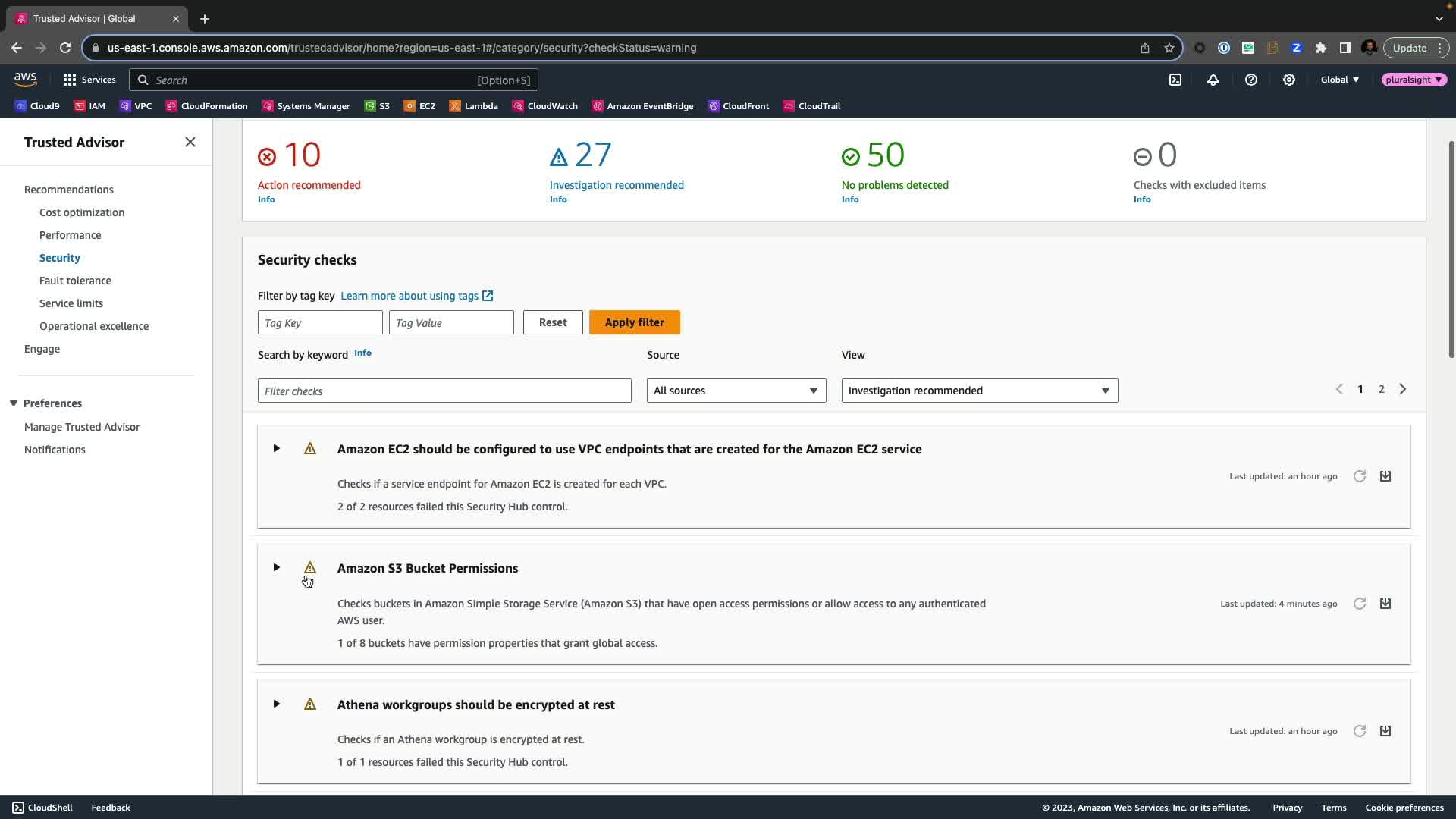Open the All sources dropdown

(736, 391)
